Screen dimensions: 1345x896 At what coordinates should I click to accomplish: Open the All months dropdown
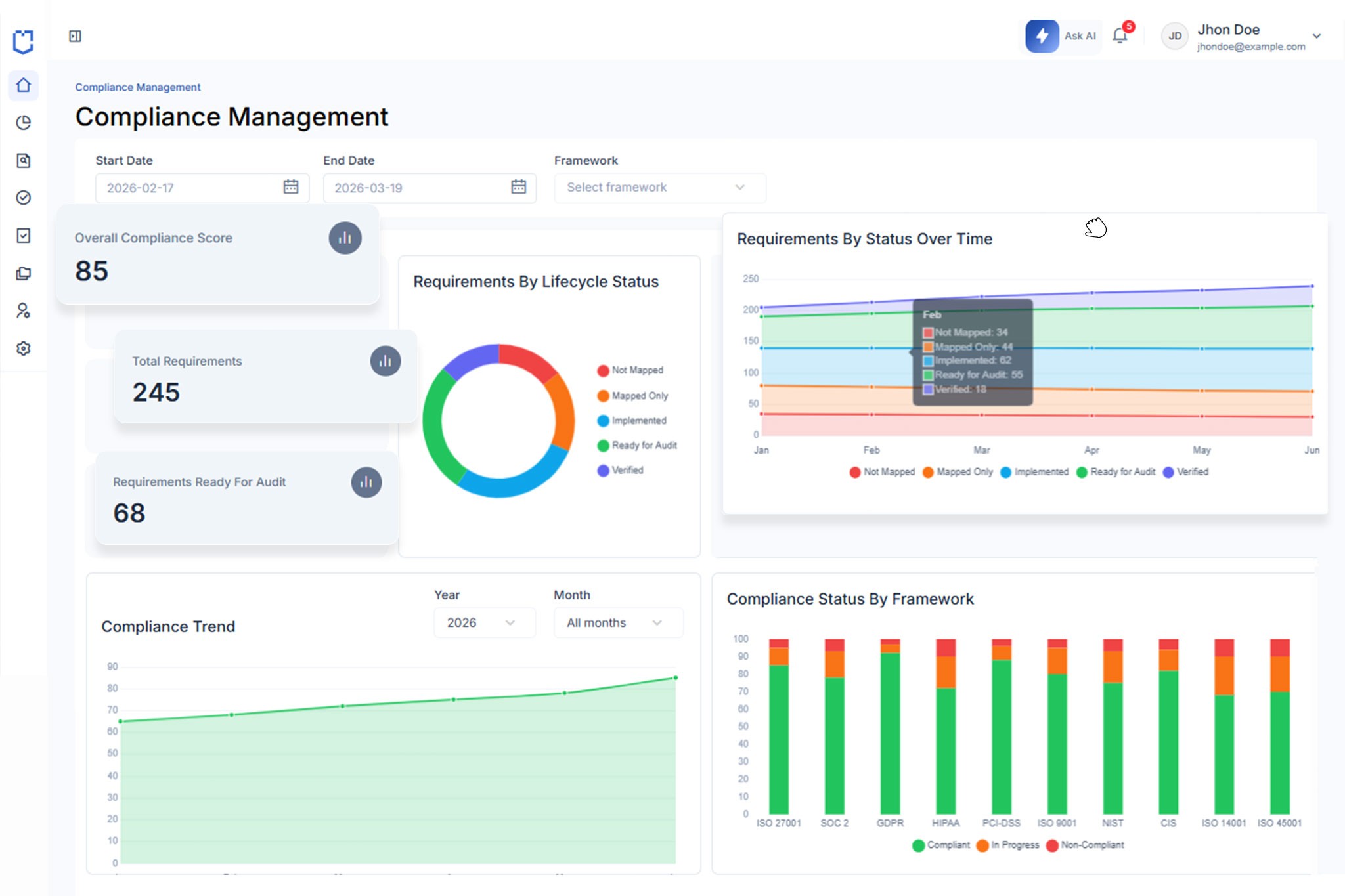(617, 623)
